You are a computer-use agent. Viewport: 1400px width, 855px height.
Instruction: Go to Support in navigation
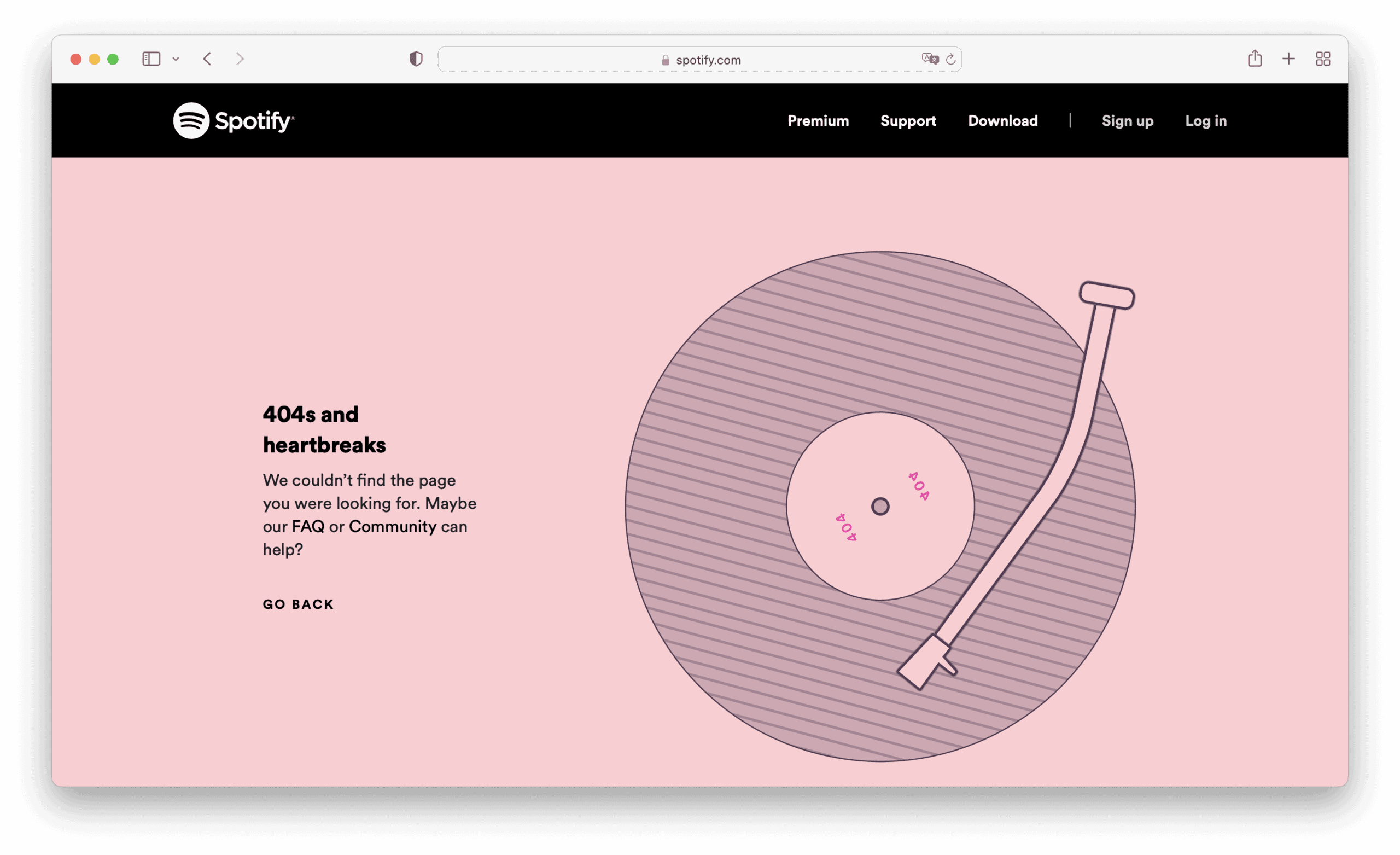908,121
